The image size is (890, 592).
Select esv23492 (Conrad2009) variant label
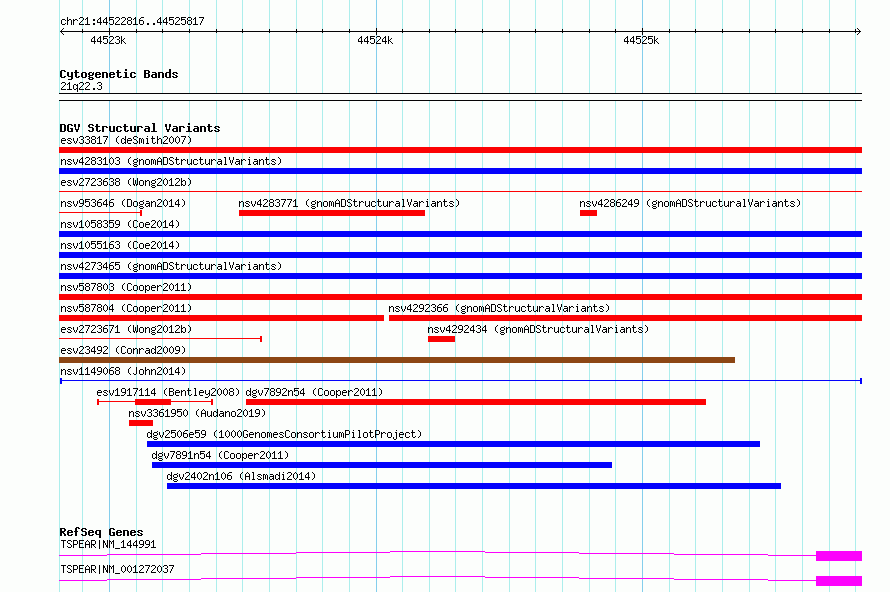(123, 350)
